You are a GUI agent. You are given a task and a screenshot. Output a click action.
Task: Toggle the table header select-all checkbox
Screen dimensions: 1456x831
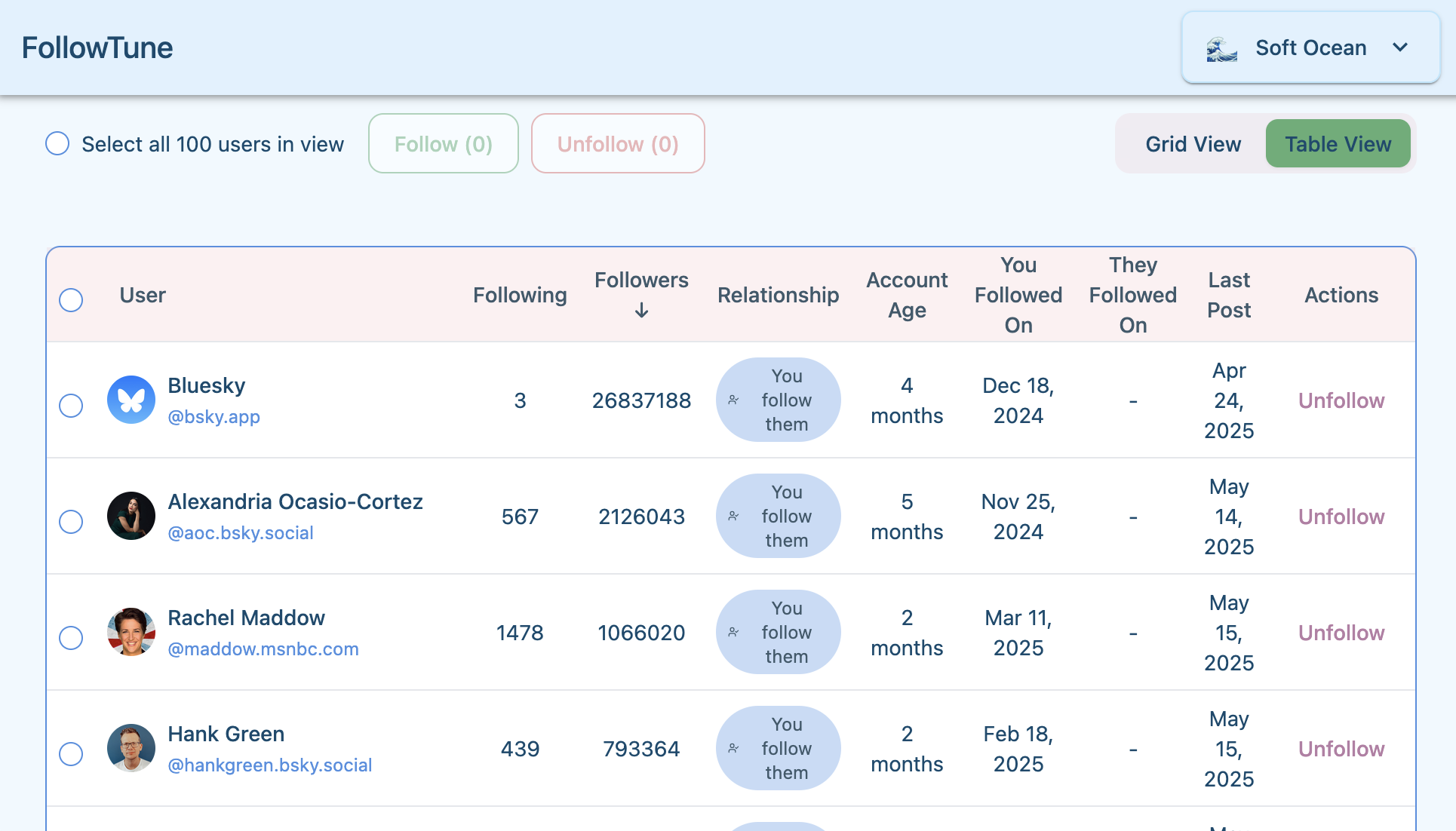[x=71, y=300]
